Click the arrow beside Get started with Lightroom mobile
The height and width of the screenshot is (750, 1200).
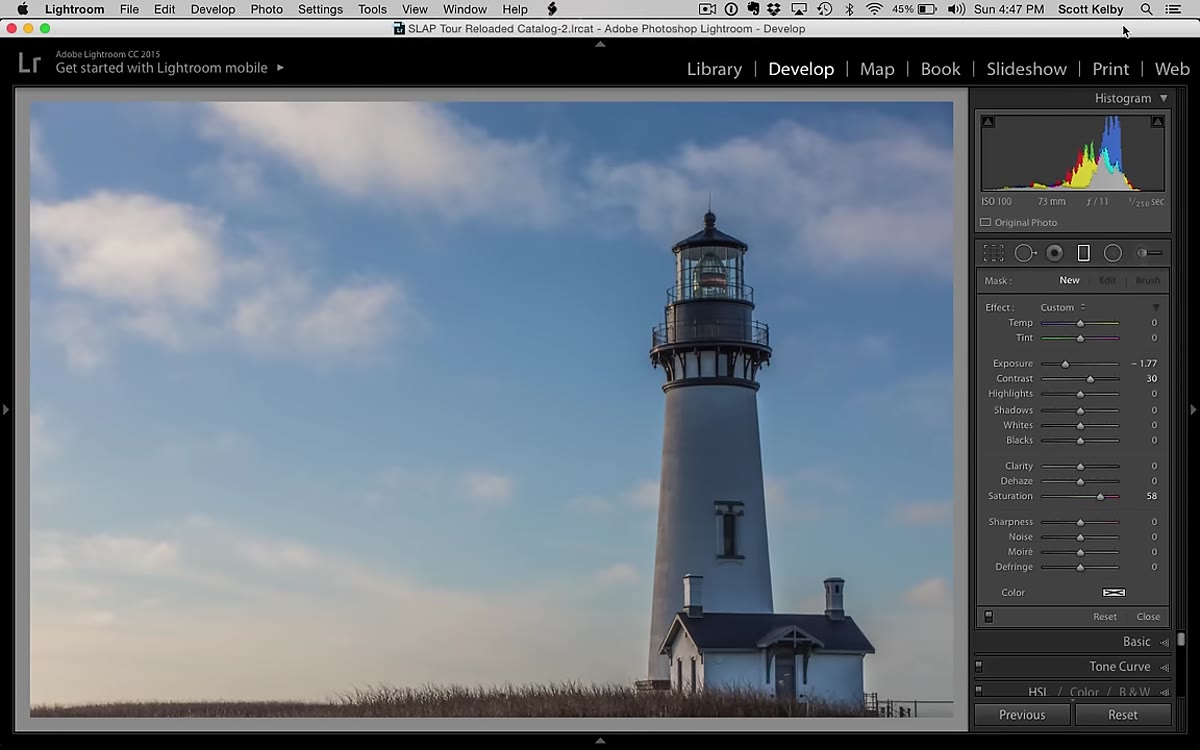[x=280, y=68]
